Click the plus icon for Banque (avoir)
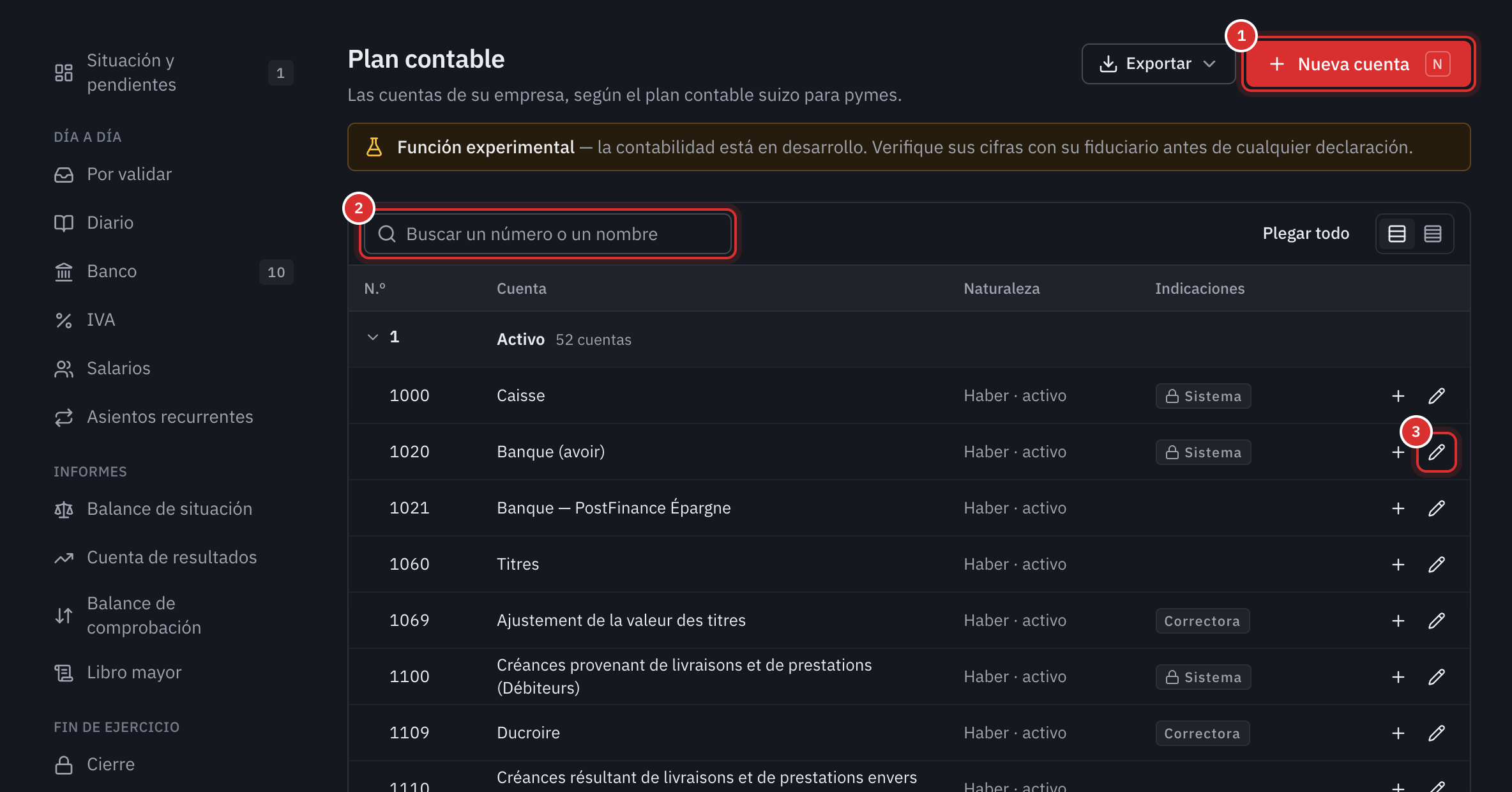This screenshot has width=1512, height=792. tap(1398, 452)
